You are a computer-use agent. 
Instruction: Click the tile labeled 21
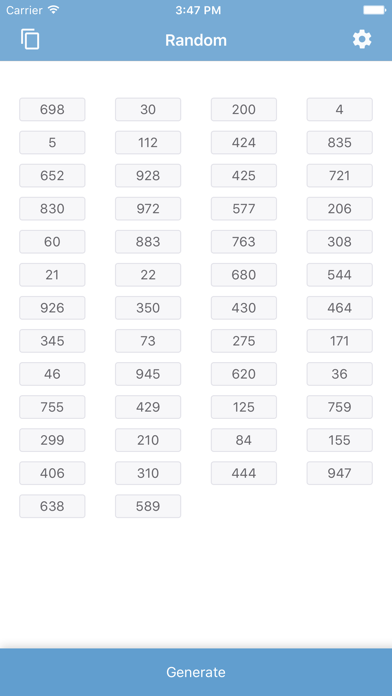tap(52, 275)
